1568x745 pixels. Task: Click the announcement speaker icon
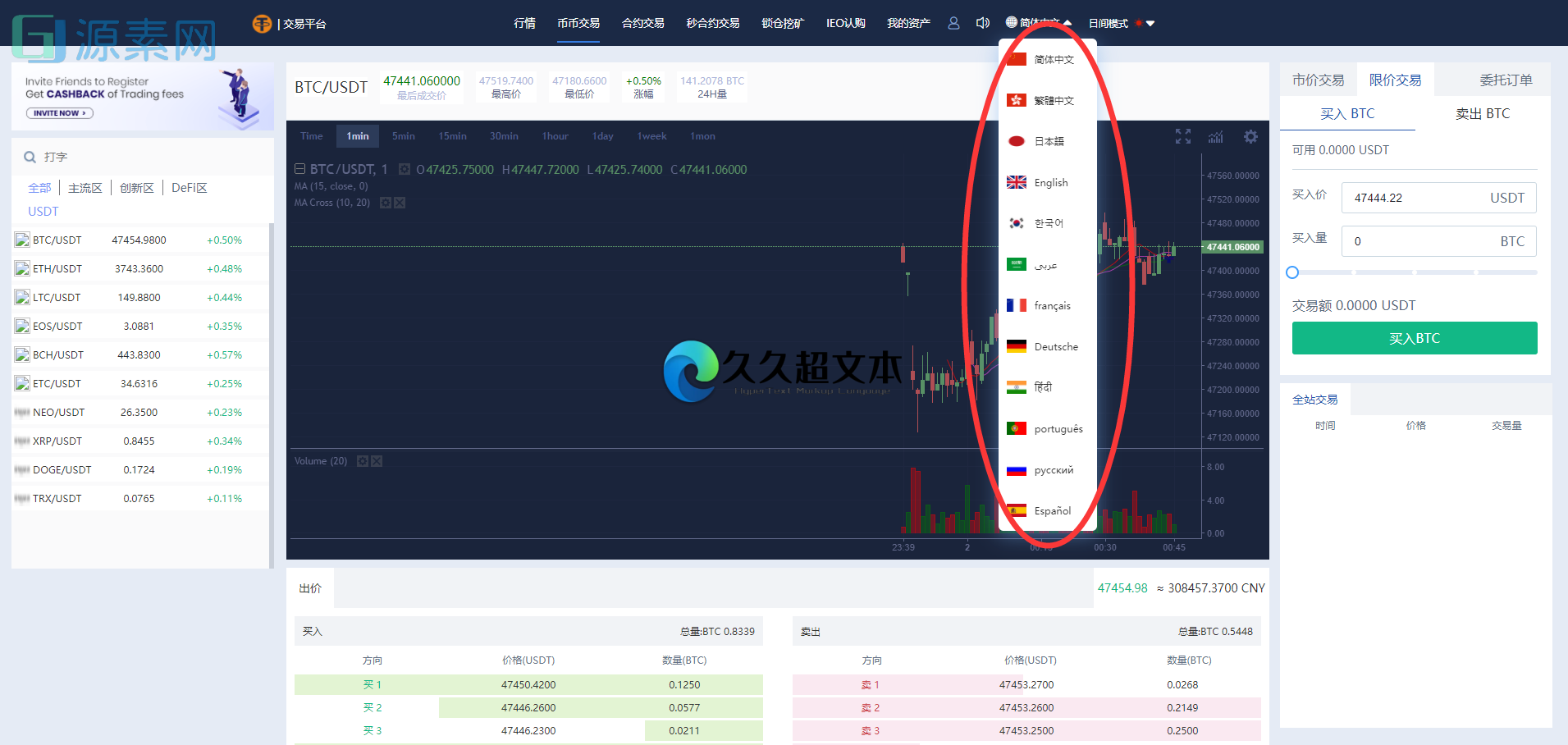point(982,23)
